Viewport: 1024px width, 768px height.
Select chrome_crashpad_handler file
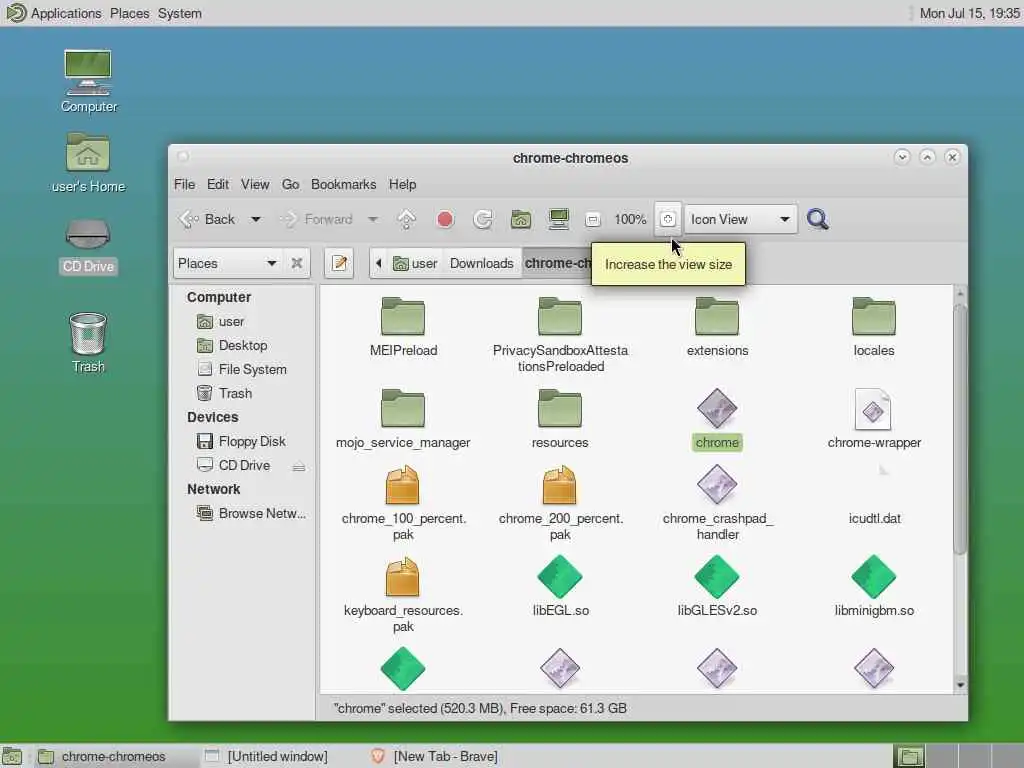click(x=717, y=503)
